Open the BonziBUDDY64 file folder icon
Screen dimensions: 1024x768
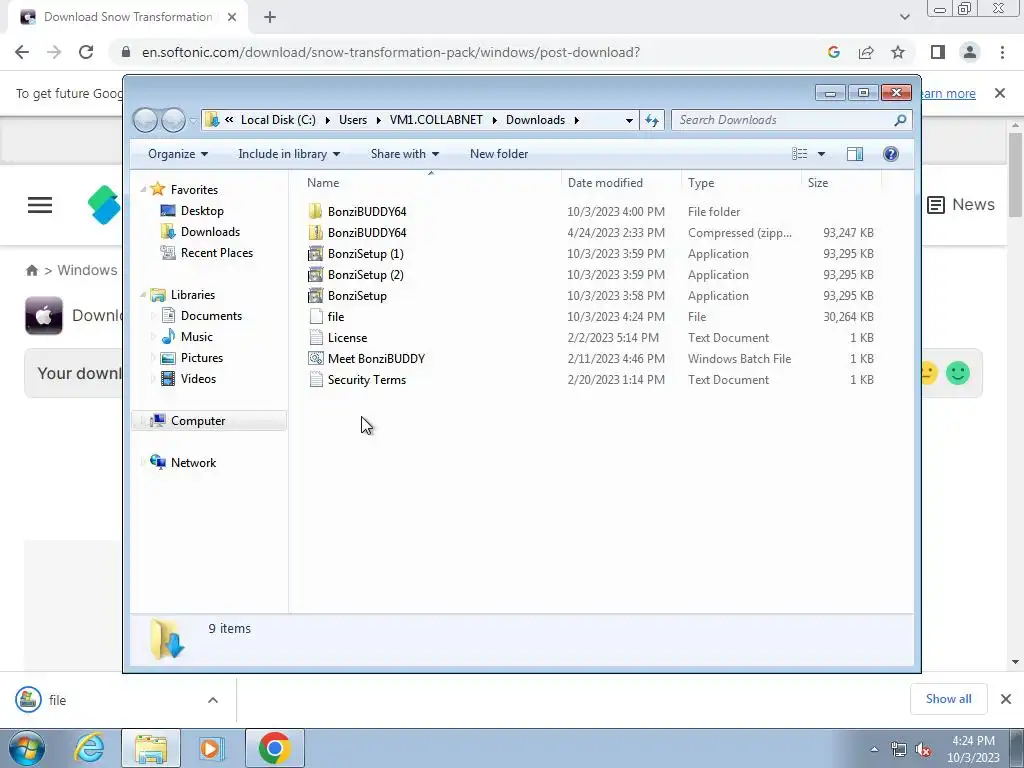pos(315,211)
